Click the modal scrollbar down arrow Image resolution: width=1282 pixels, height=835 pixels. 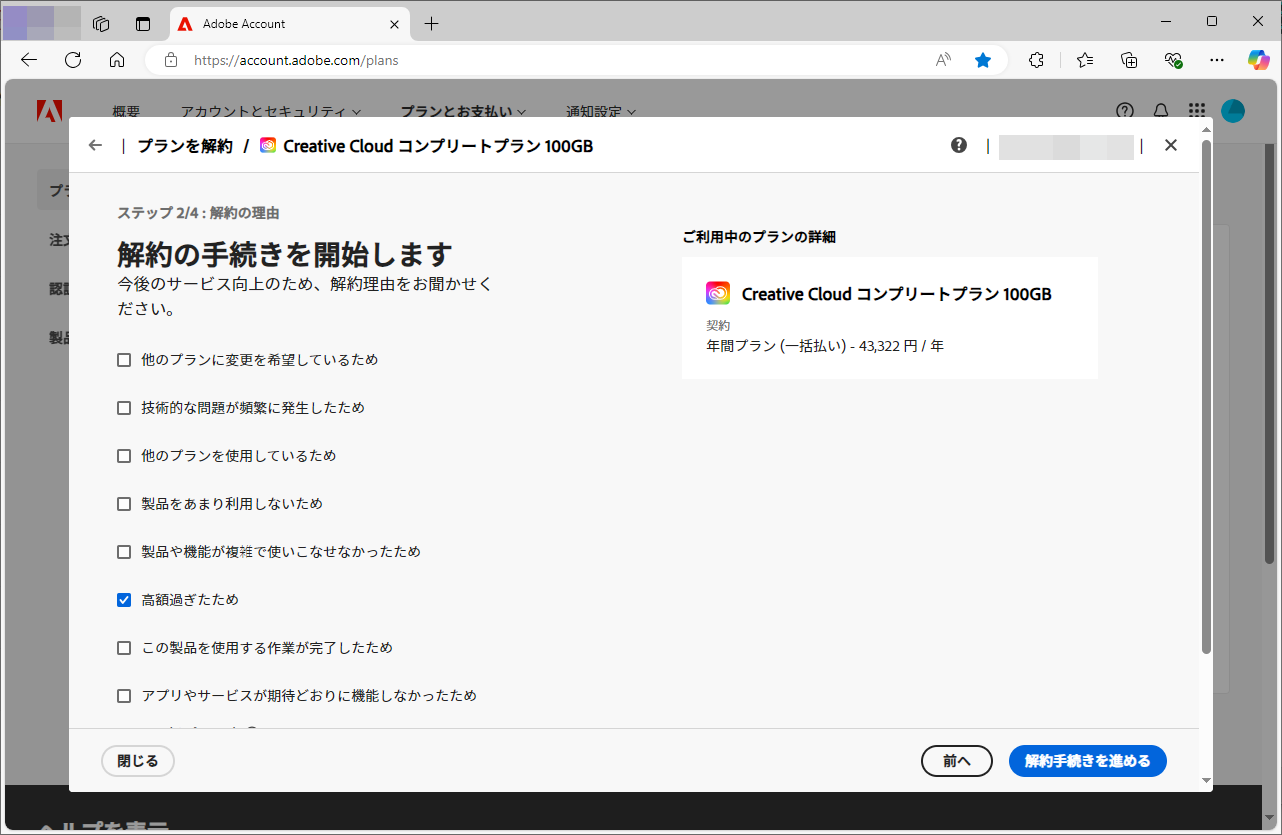pyautogui.click(x=1205, y=781)
